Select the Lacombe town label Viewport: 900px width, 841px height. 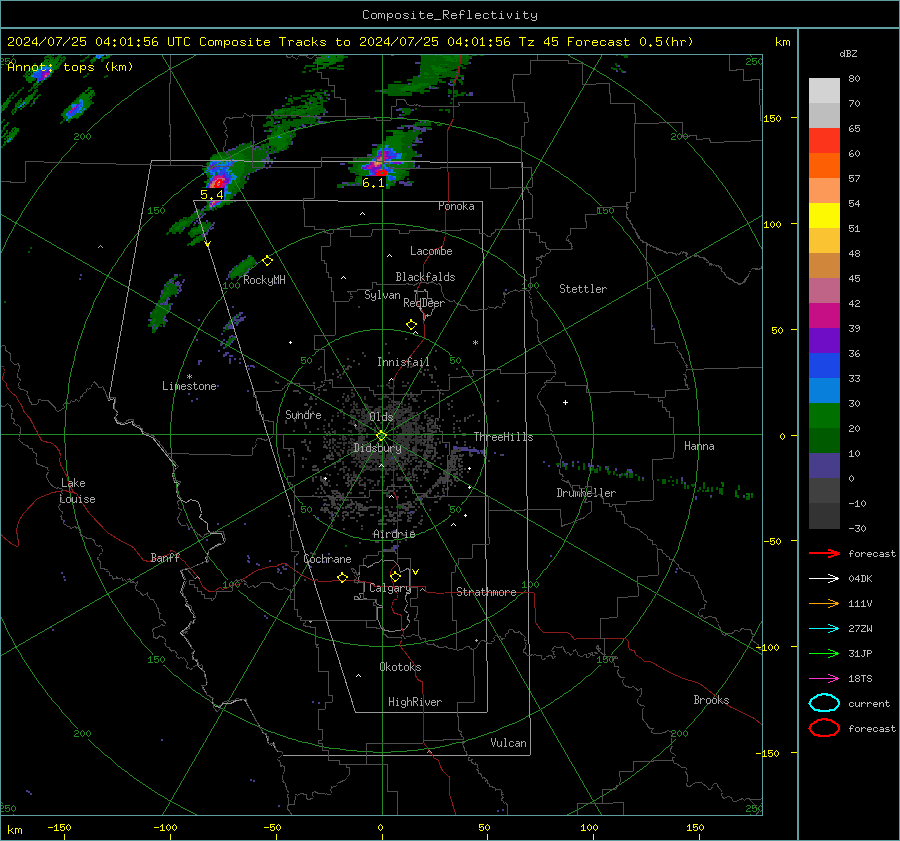(431, 251)
